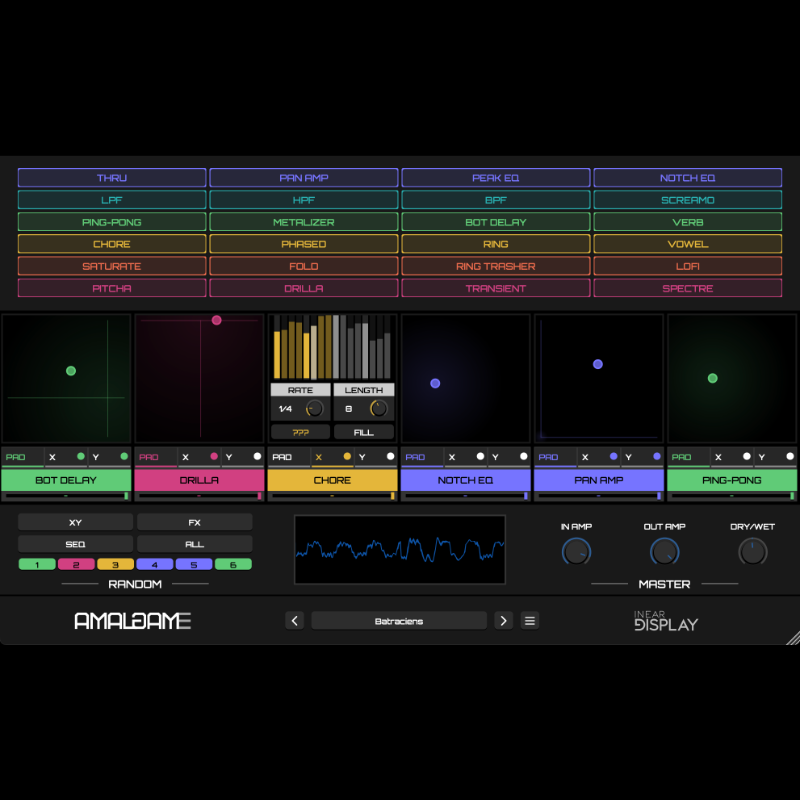
Task: Open the preset hamburger menu
Action: pyautogui.click(x=530, y=620)
